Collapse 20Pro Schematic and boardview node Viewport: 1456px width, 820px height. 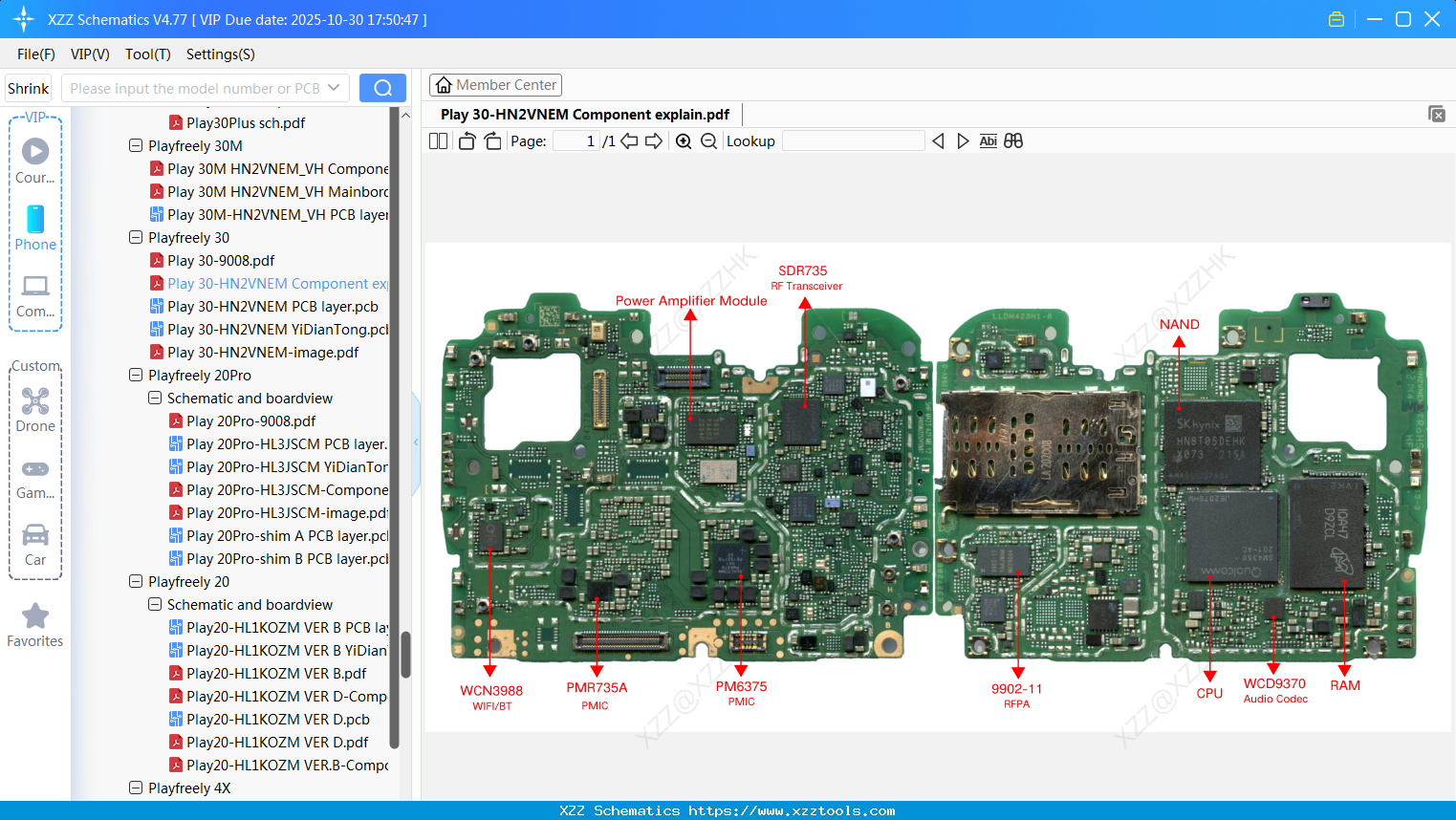[x=155, y=398]
